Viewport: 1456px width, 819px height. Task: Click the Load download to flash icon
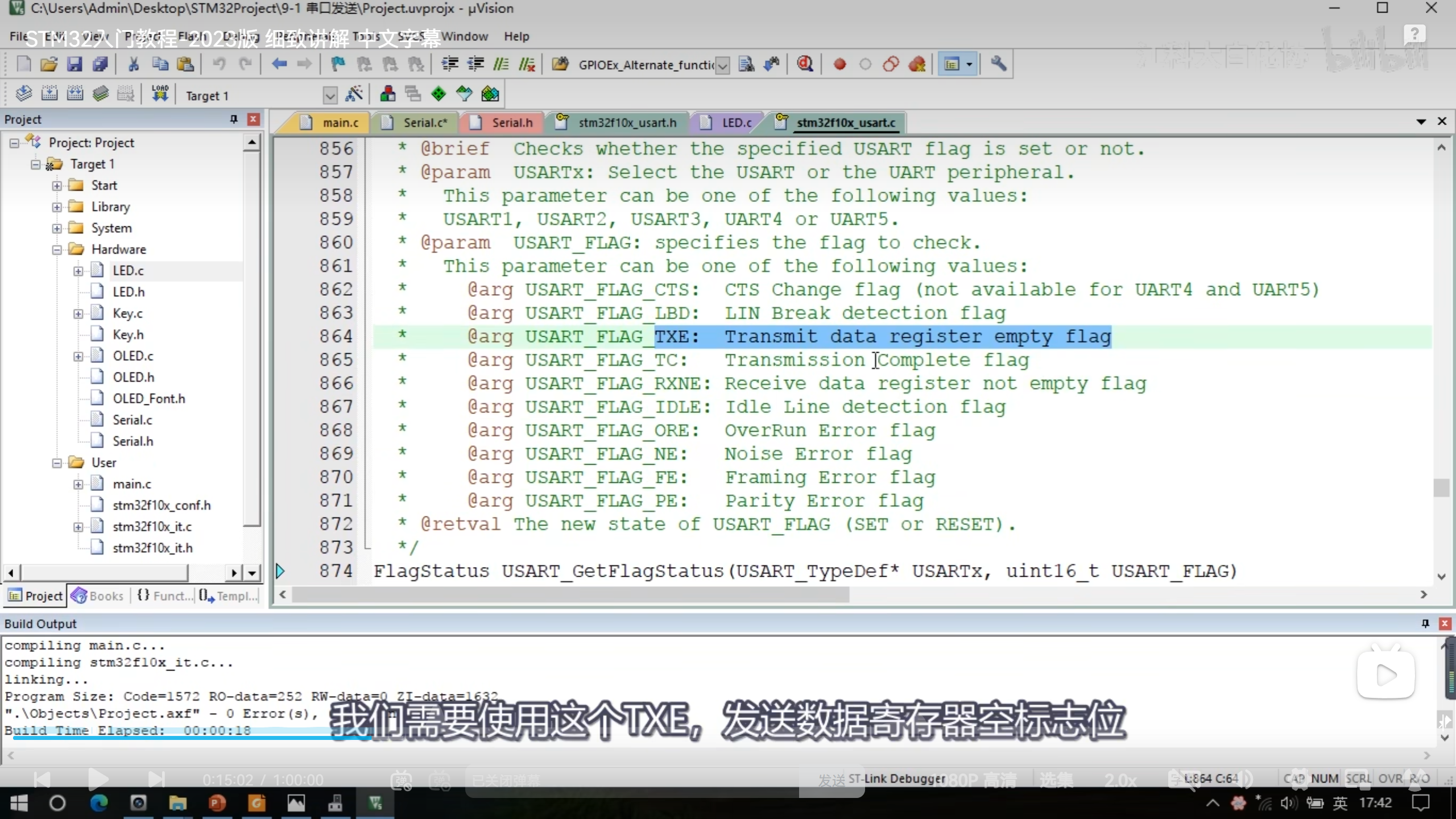tap(160, 94)
